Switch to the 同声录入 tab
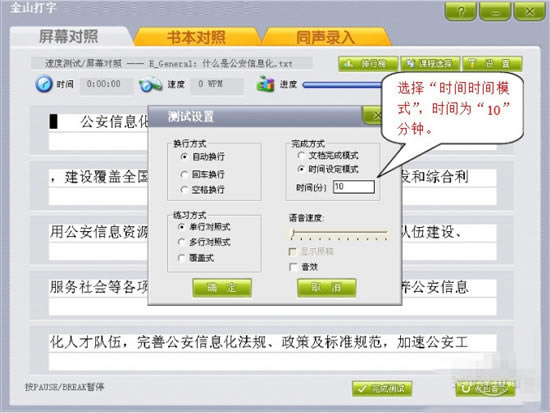Image resolution: width=550 pixels, height=413 pixels. point(326,37)
